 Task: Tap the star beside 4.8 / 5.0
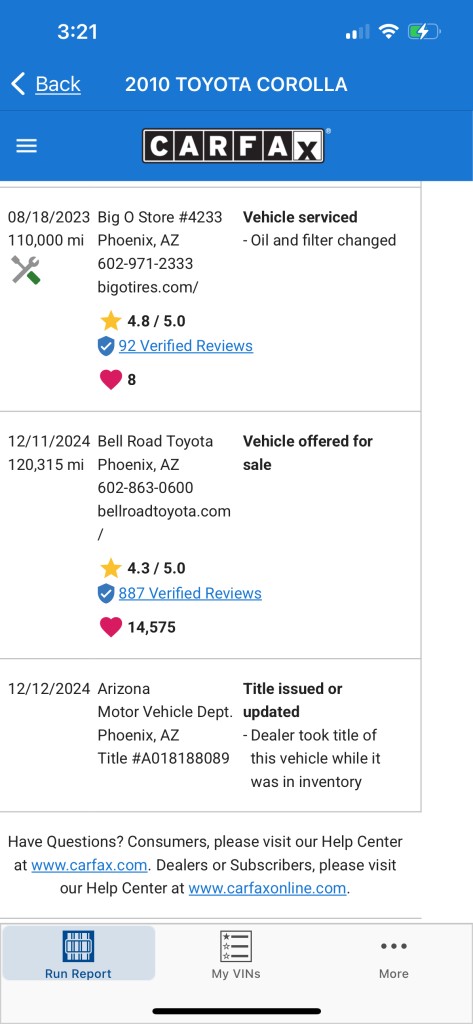coord(110,321)
